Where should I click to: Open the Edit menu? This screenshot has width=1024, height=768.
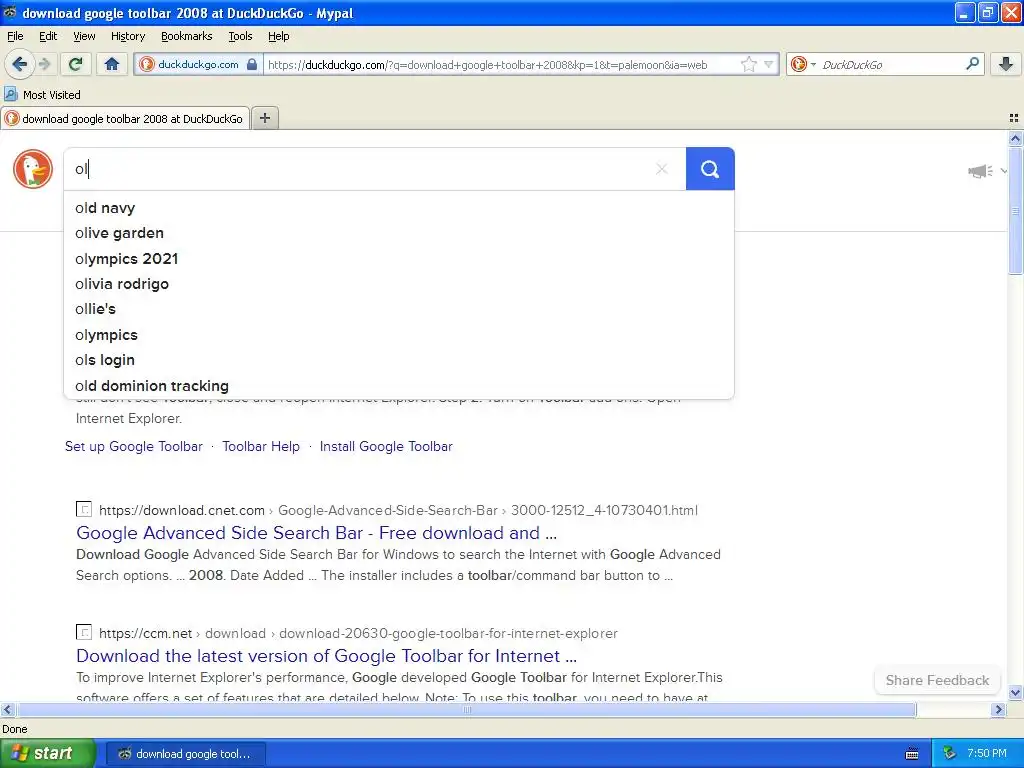48,36
